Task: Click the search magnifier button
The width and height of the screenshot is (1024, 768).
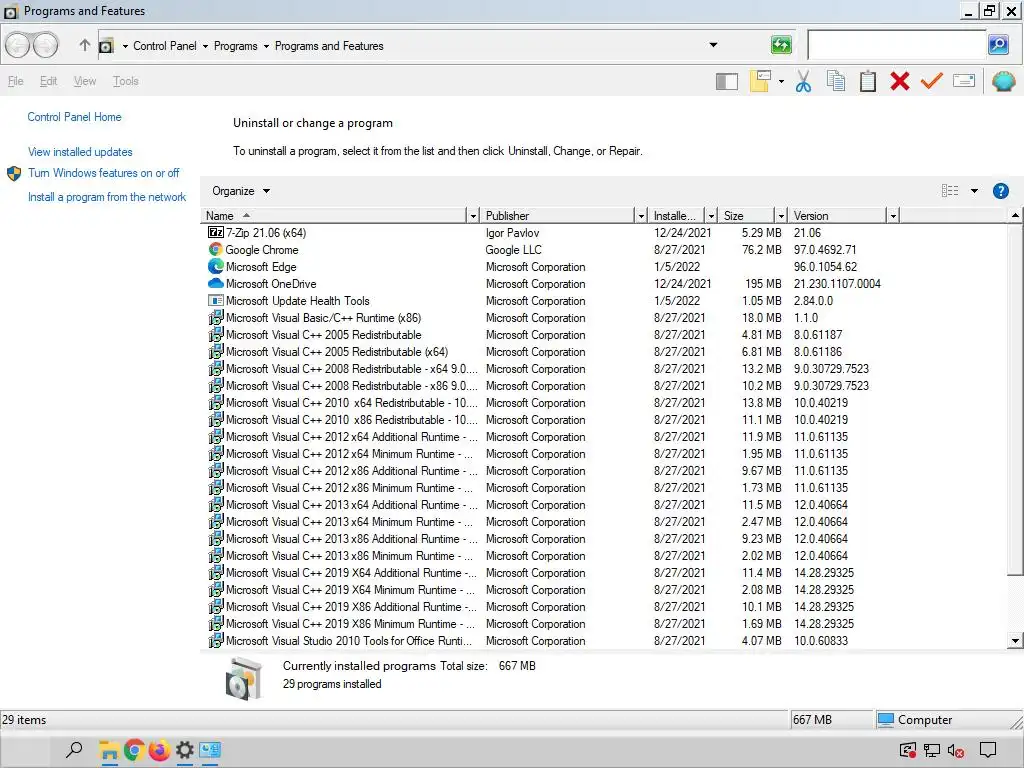Action: [x=998, y=45]
